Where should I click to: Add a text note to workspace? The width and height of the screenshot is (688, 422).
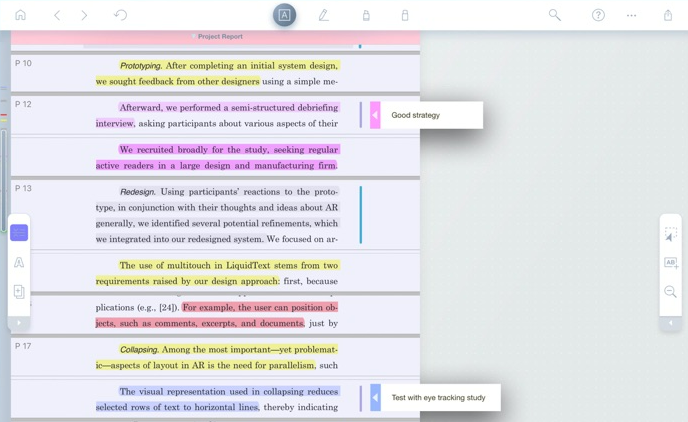click(x=671, y=263)
